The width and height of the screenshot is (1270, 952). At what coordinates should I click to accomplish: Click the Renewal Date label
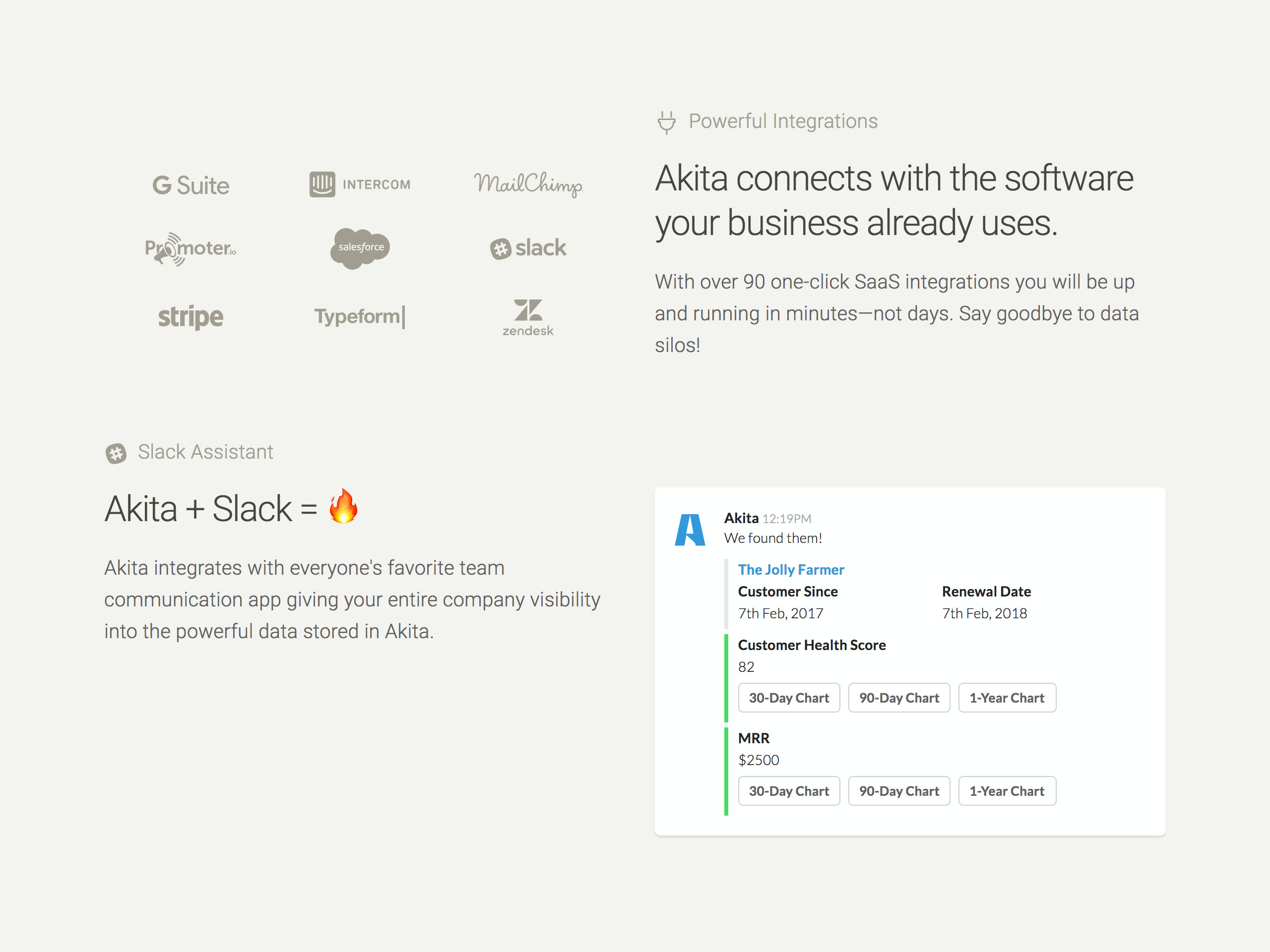[986, 592]
